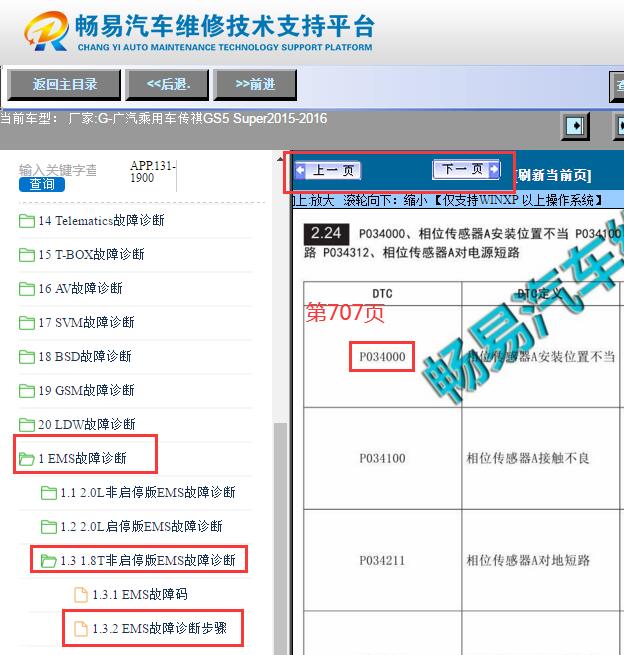624x655 pixels.
Task: Expand 17 SVM故障诊断 tree node
Action: pos(86,322)
